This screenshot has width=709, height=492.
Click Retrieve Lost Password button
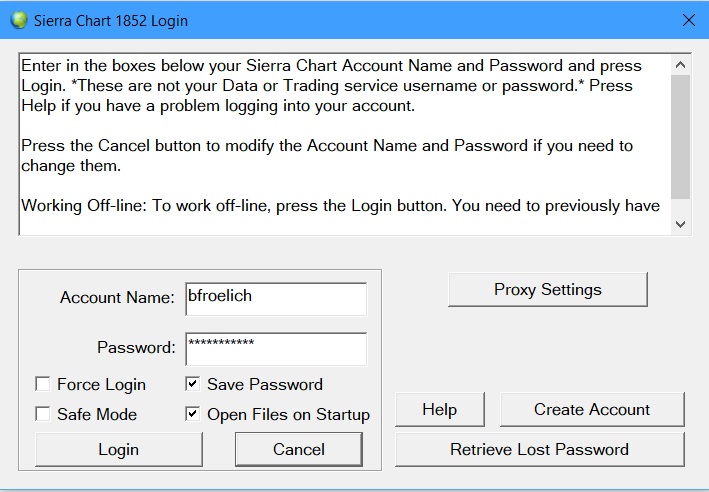pos(539,449)
